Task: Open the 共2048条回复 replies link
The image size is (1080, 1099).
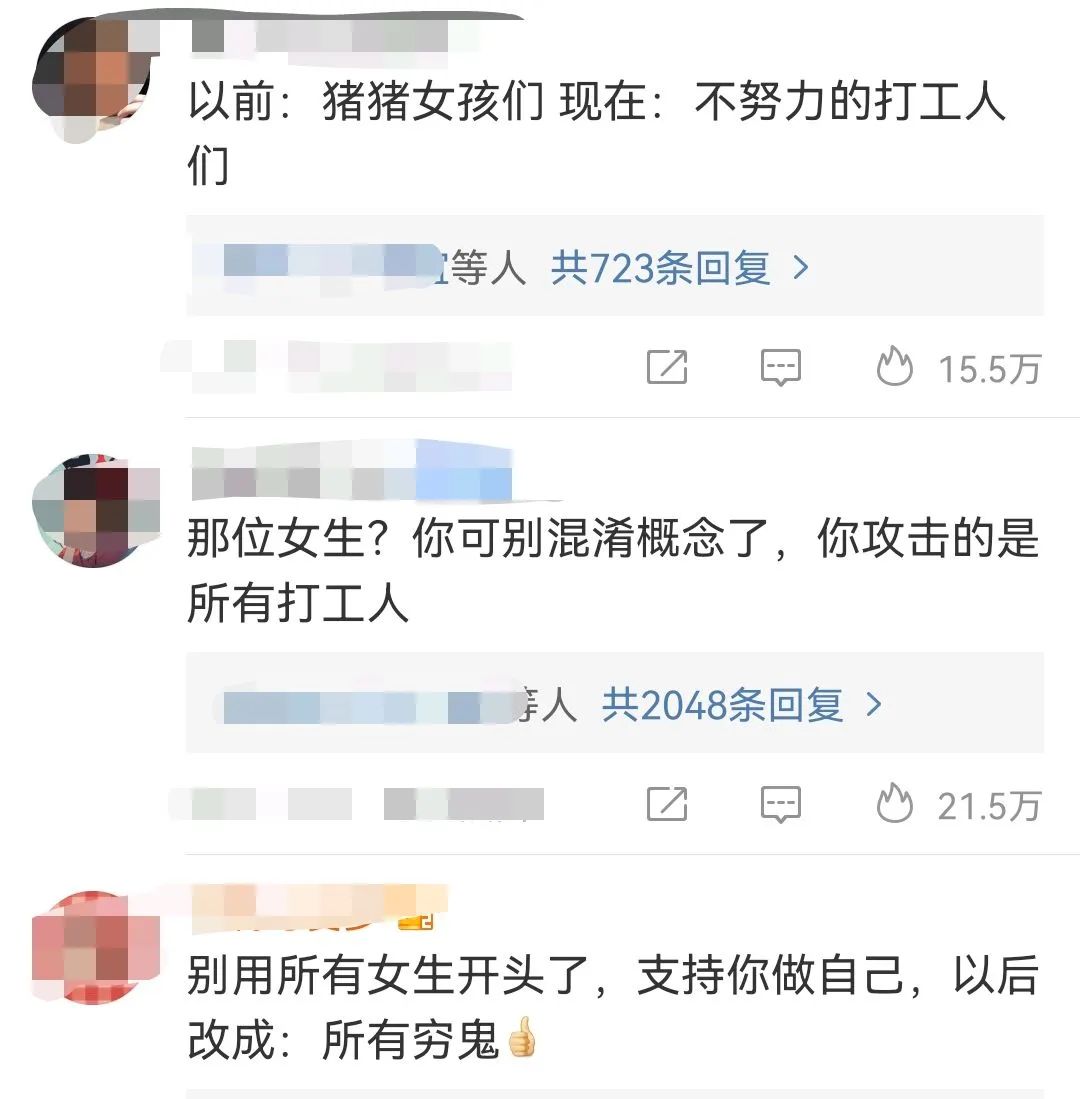Action: [x=722, y=704]
